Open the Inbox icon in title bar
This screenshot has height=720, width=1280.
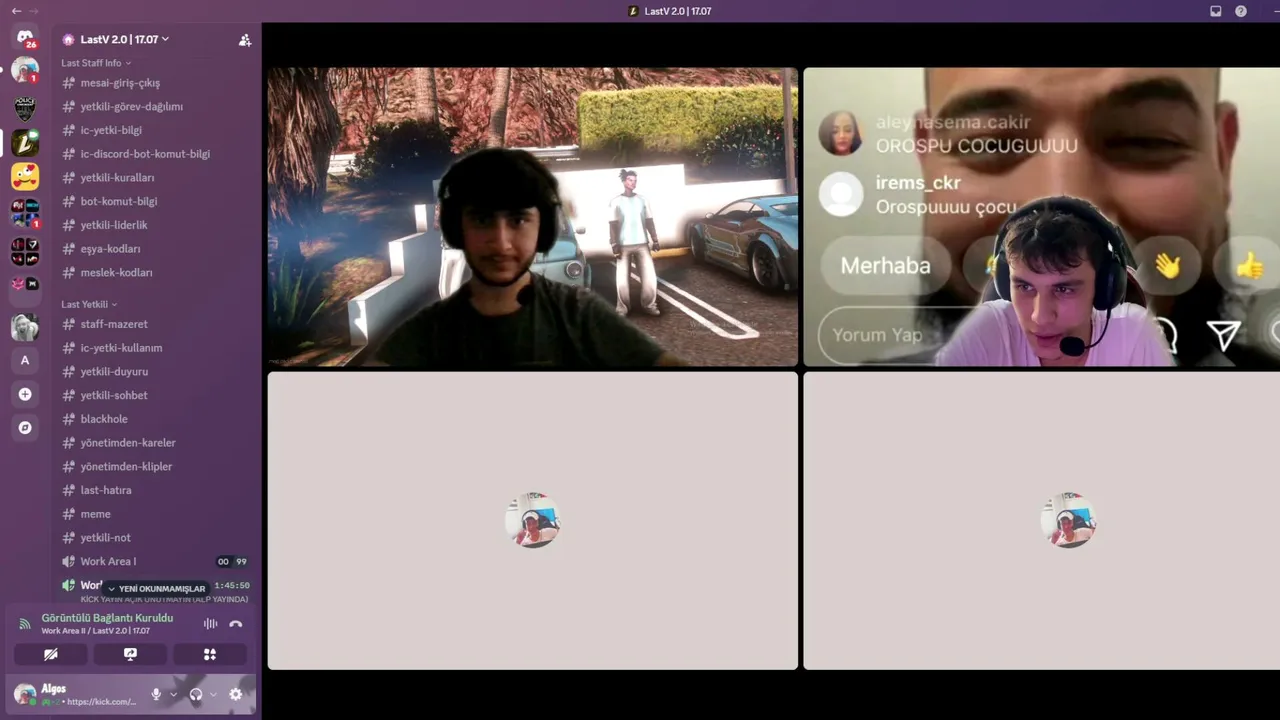tap(1216, 11)
